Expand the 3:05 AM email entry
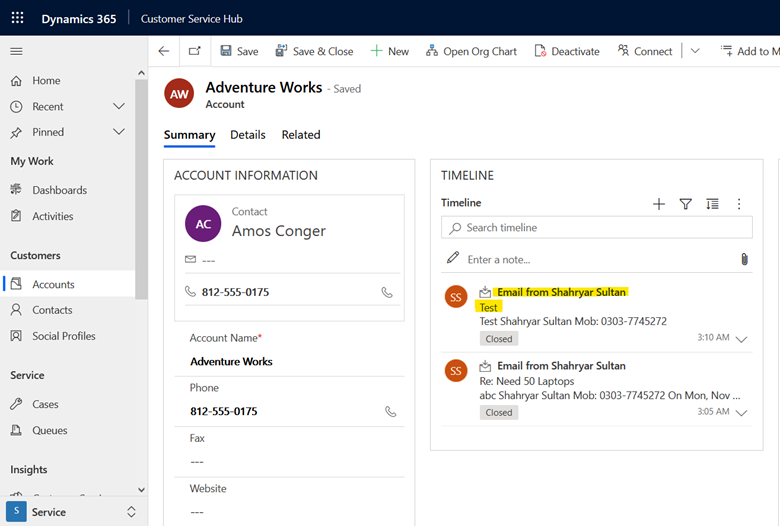Screen dimensions: 780x526 741,413
